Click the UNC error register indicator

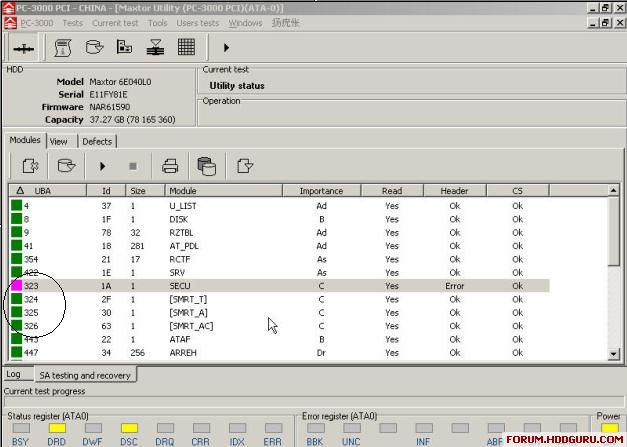click(x=351, y=428)
